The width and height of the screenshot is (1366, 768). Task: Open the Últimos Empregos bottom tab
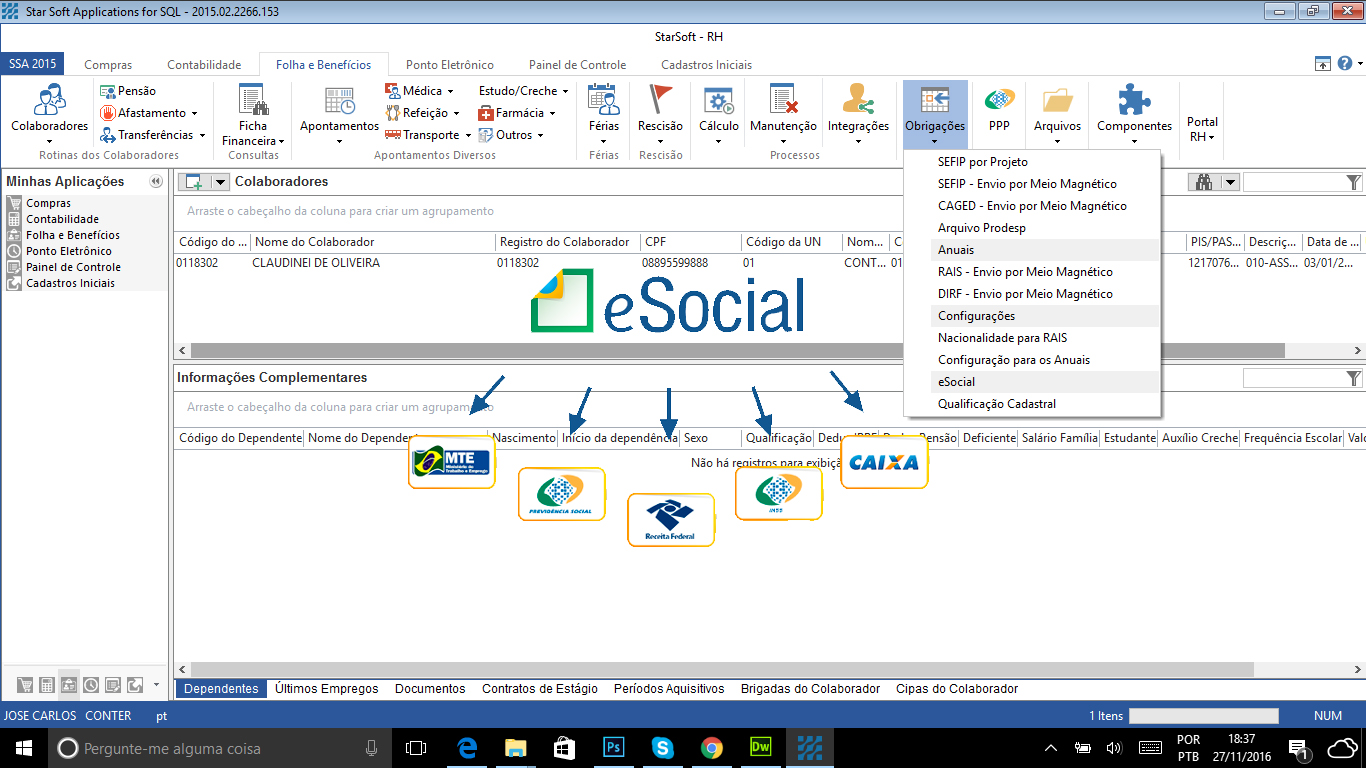pyautogui.click(x=327, y=689)
